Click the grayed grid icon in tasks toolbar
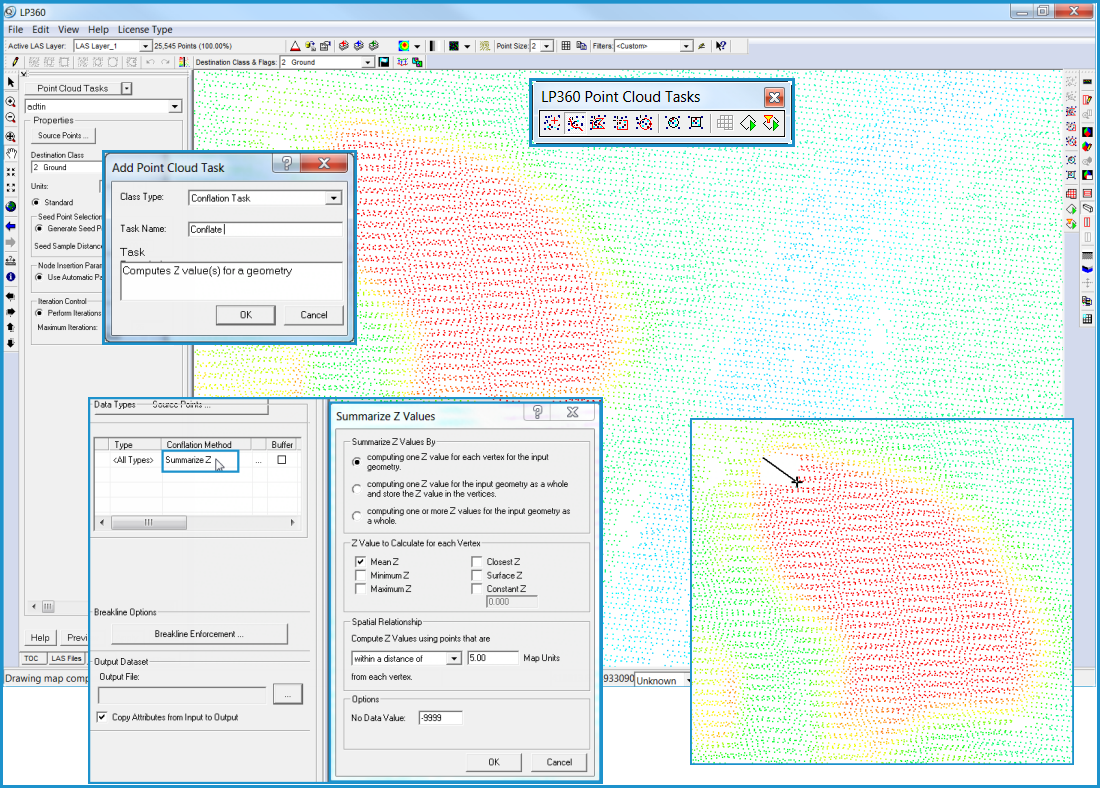1100x788 pixels. (725, 123)
